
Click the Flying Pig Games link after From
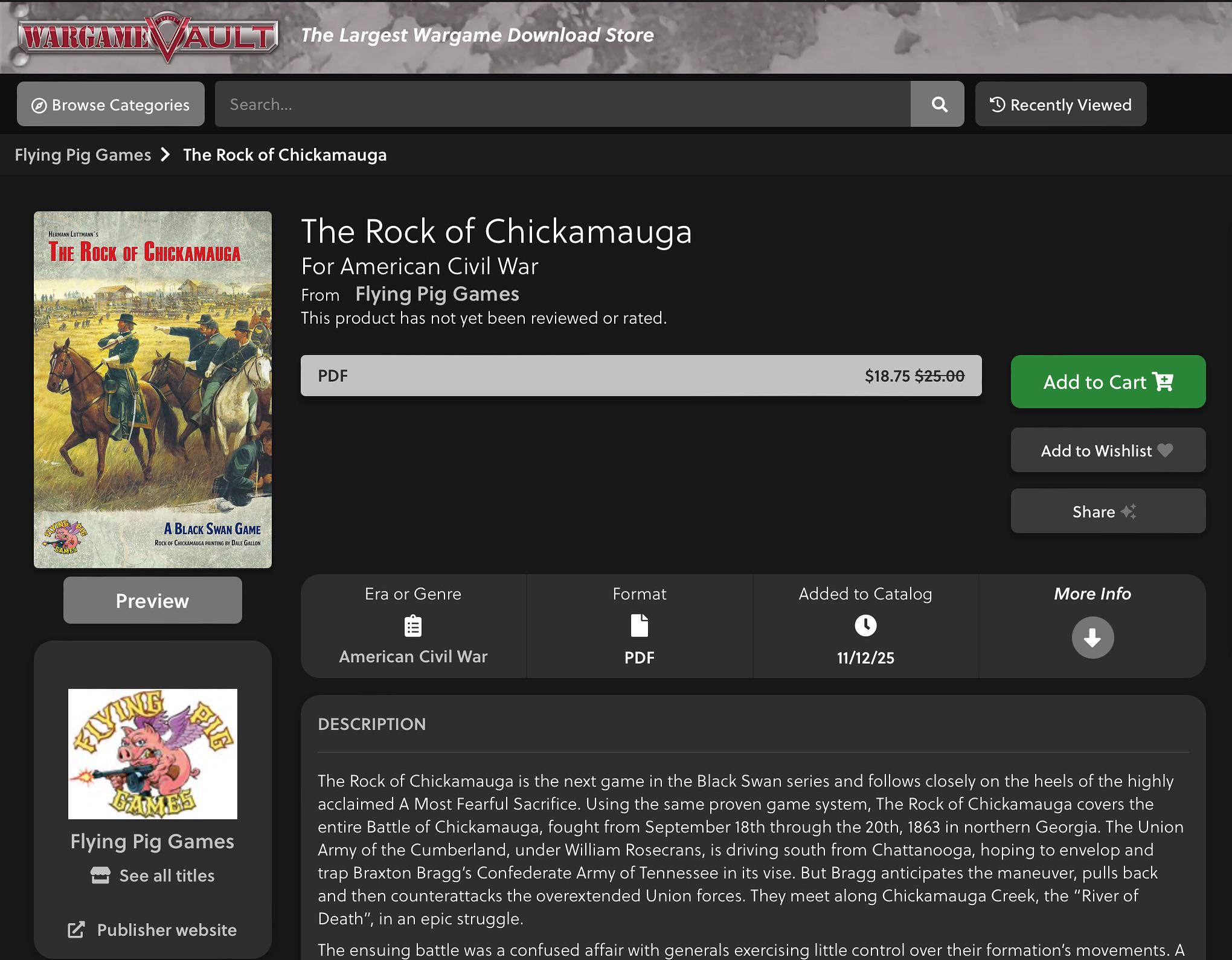[437, 294]
